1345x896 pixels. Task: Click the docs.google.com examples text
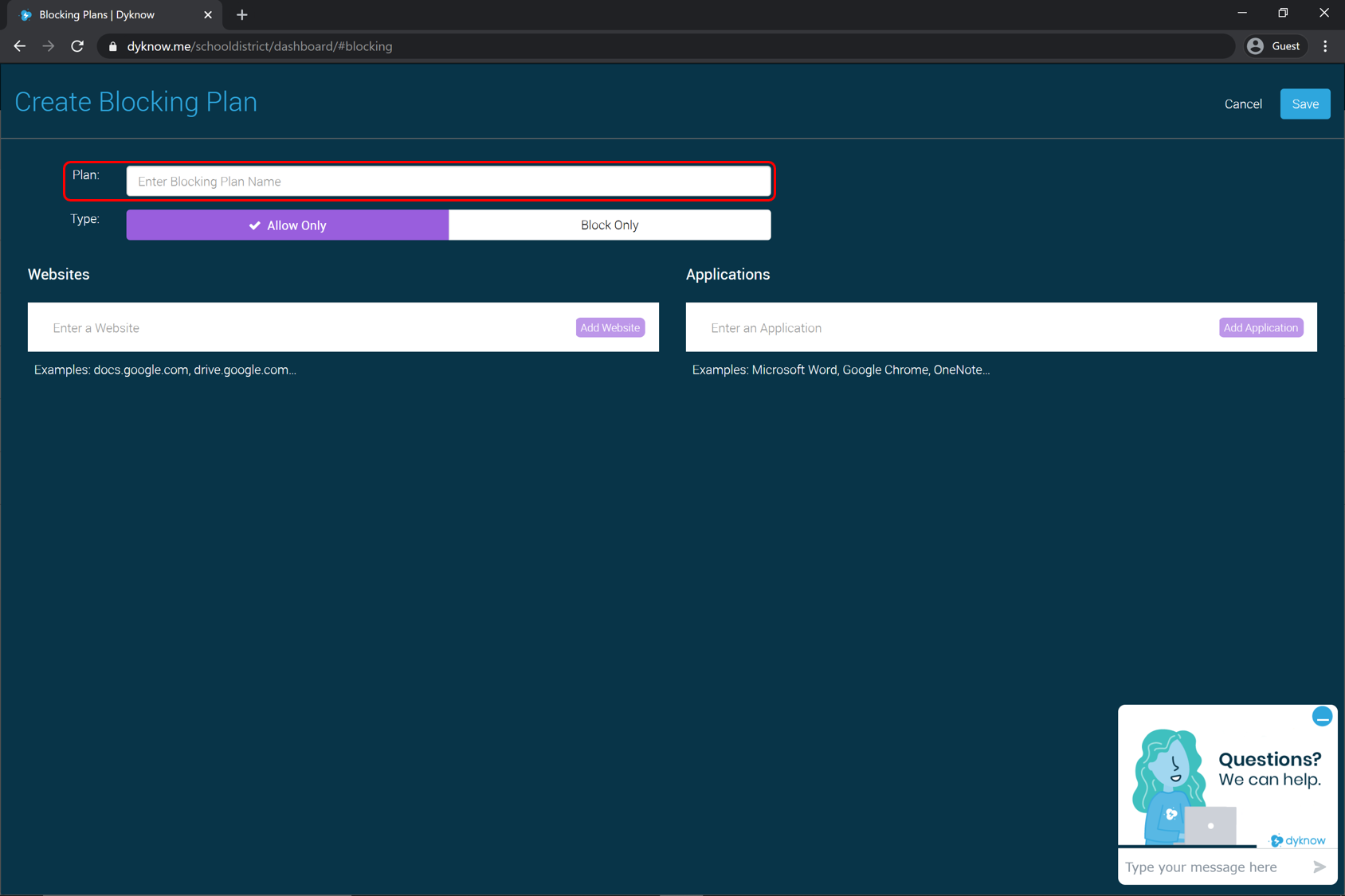[165, 370]
